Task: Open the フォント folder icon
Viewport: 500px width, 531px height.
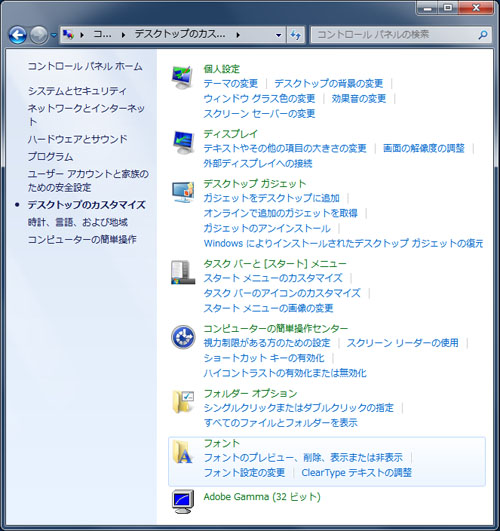Action: 182,452
